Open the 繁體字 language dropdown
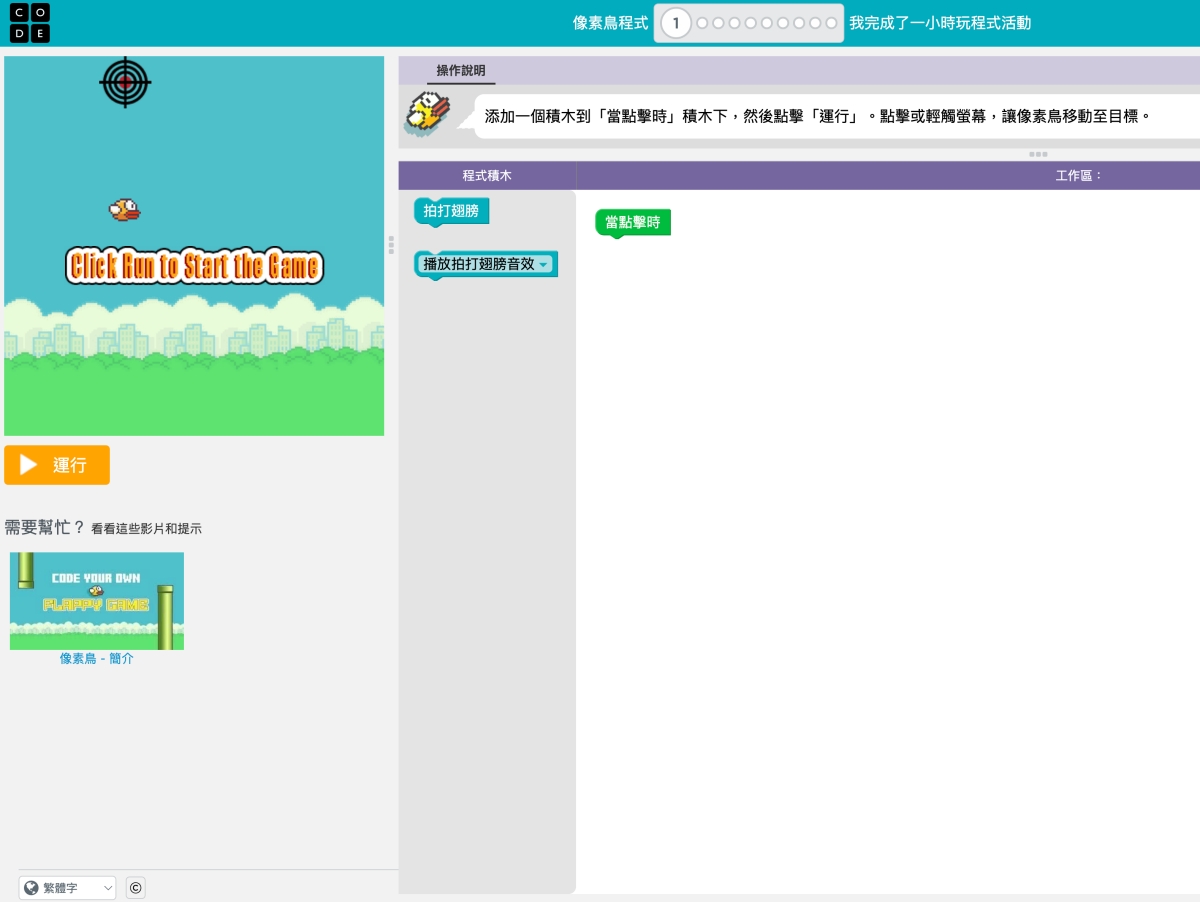The height and width of the screenshot is (902, 1200). (67, 888)
